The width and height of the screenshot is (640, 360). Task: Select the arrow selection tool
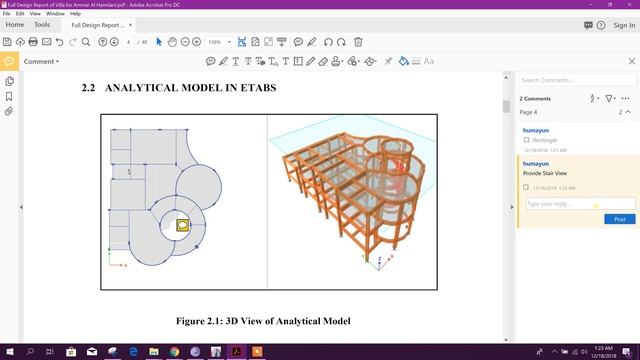(159, 42)
